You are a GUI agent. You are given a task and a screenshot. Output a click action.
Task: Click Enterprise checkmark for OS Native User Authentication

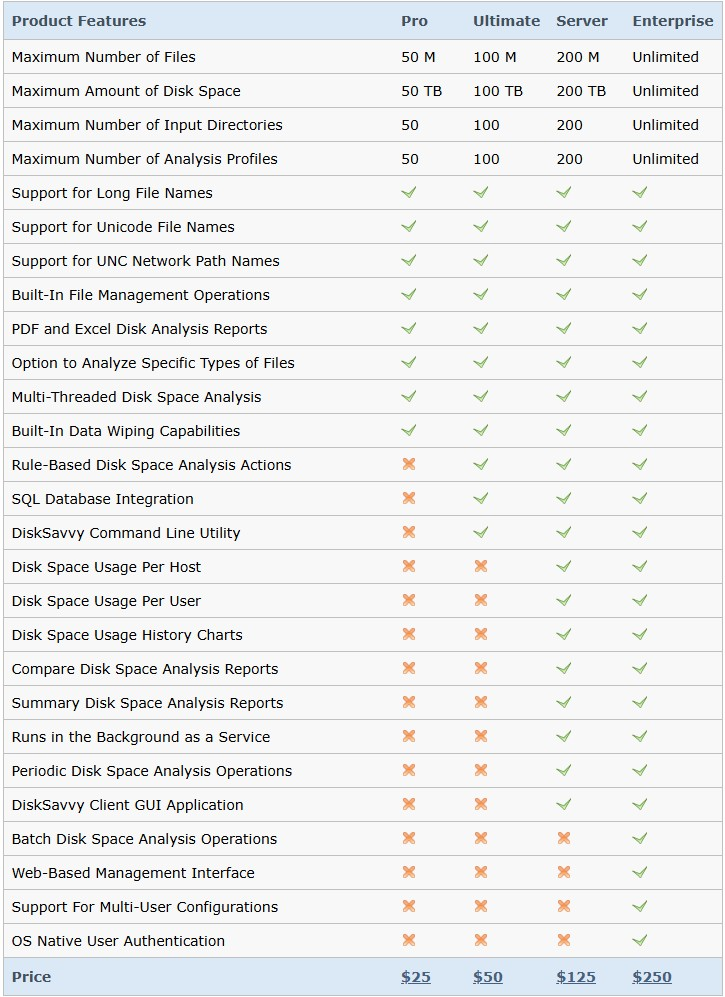[640, 941]
